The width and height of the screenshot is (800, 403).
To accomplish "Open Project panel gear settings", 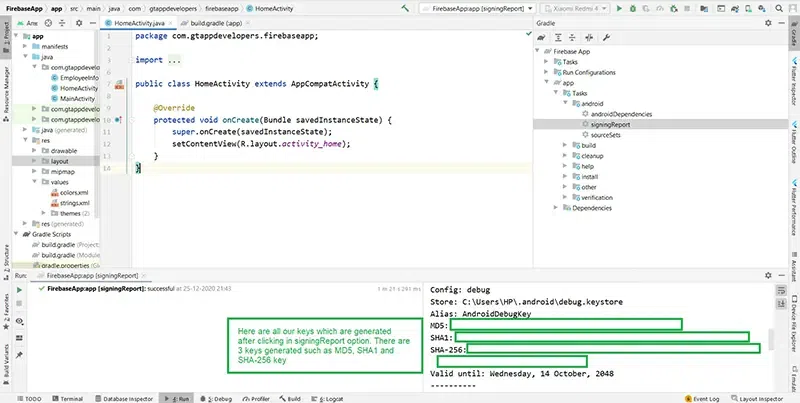I will [79, 23].
